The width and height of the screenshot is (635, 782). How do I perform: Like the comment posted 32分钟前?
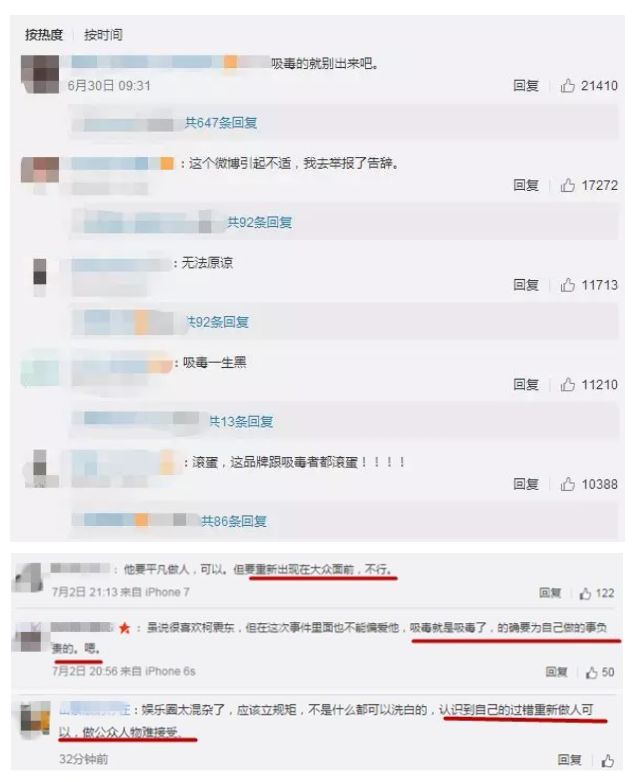(608, 761)
